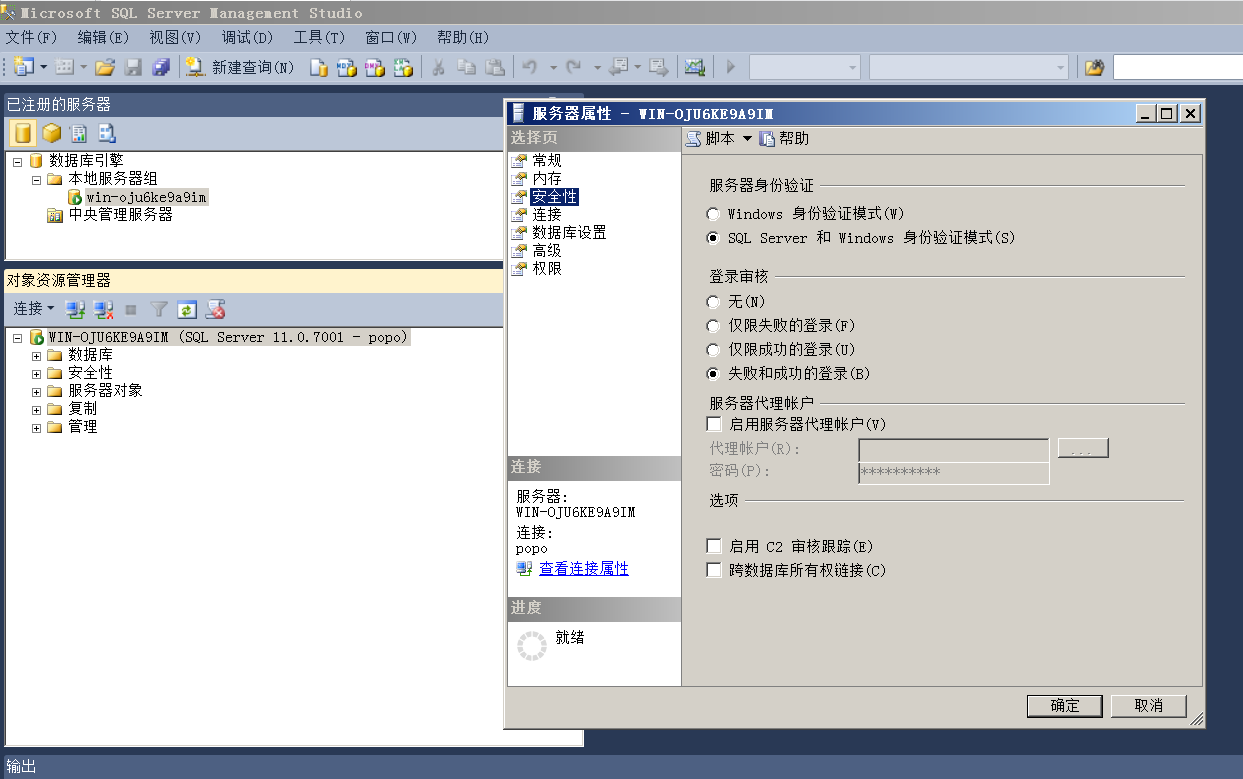Expand the 服务器对象 folder node
Viewport: 1243px width, 779px height.
coord(37,391)
